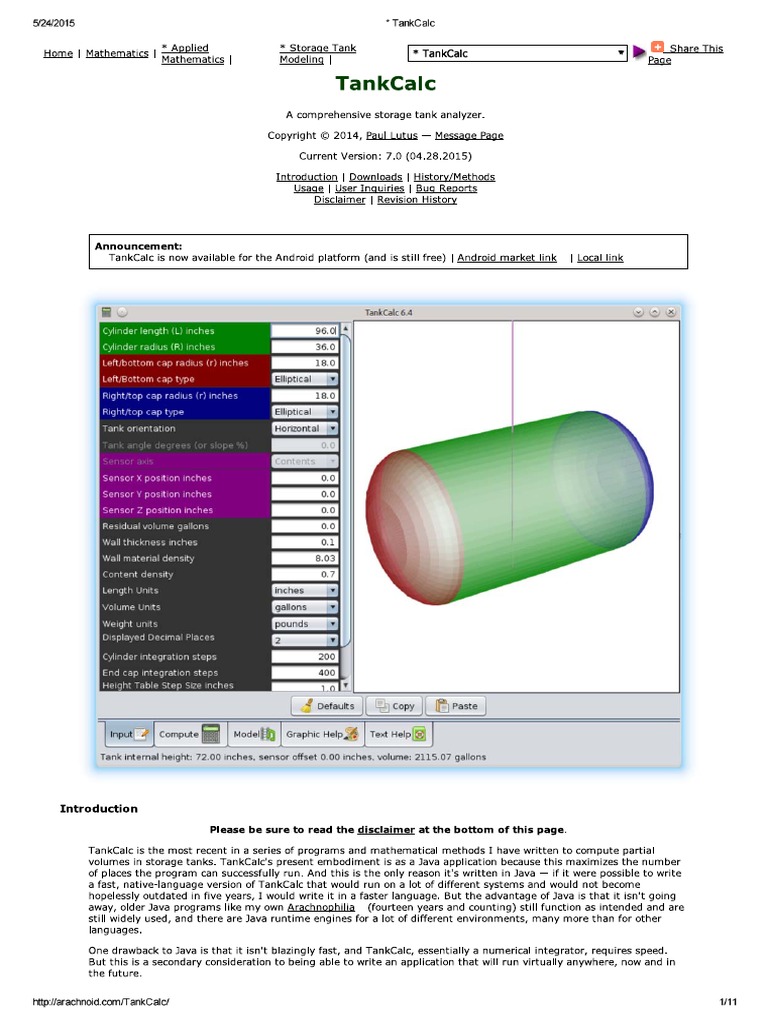
Task: Click the Defaults broom button
Action: [327, 706]
